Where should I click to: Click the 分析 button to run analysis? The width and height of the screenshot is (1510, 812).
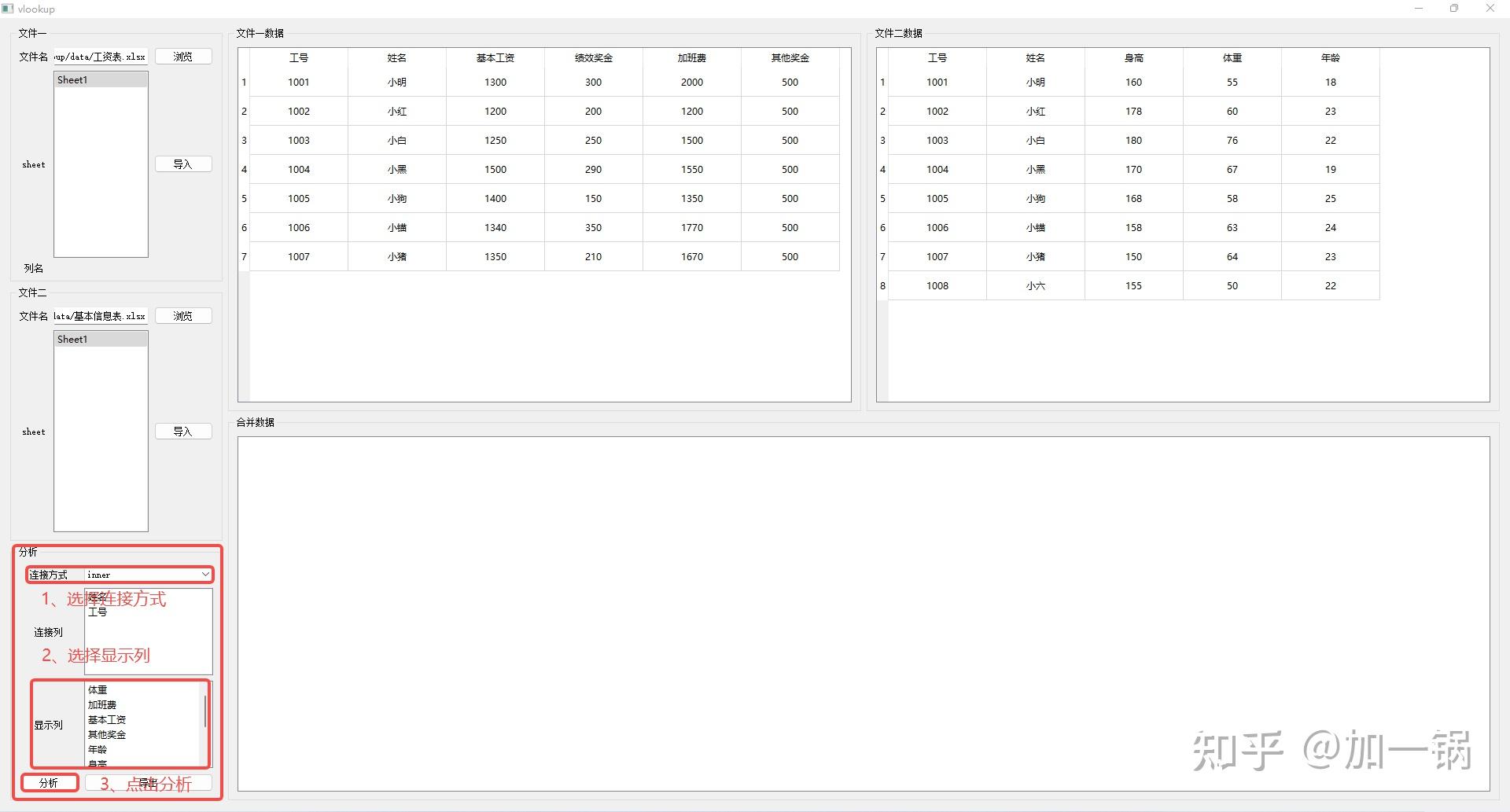coord(50,783)
